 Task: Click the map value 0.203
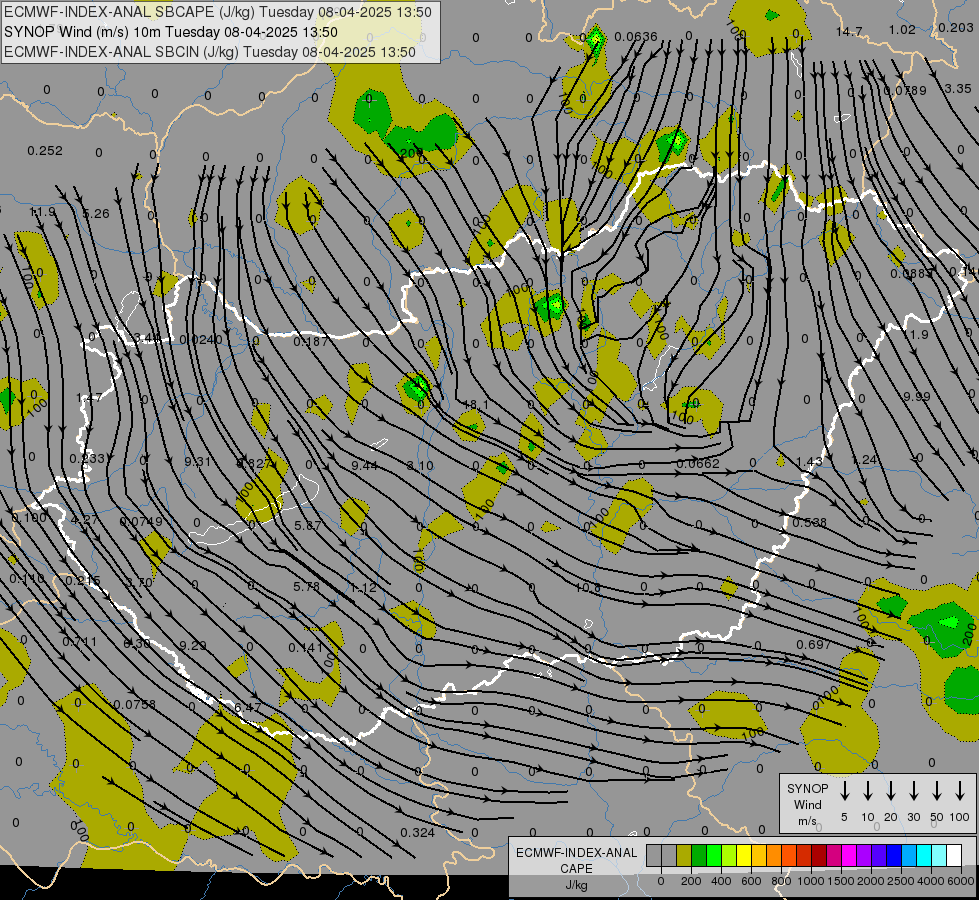(955, 27)
